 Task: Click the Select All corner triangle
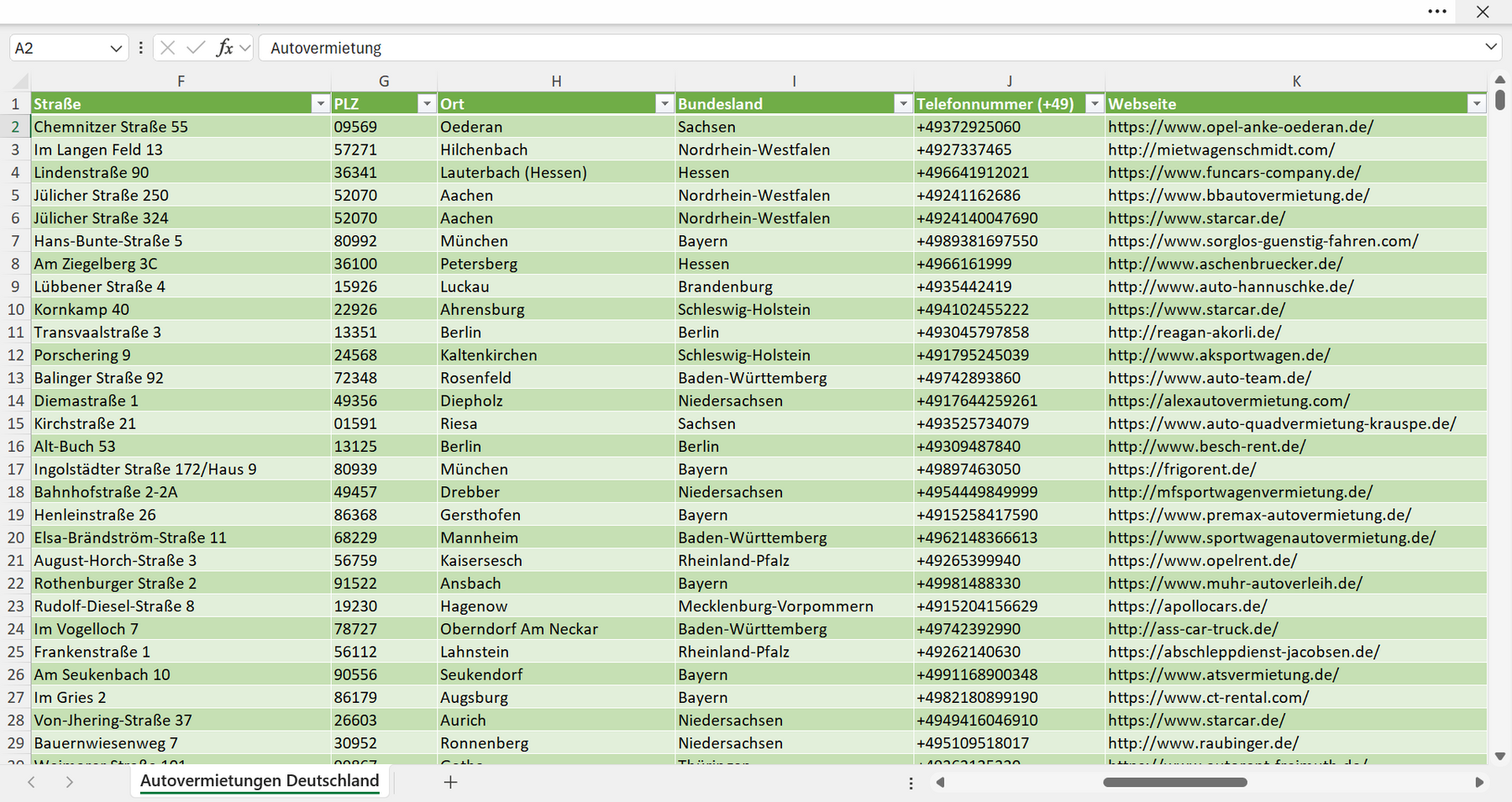(x=18, y=81)
